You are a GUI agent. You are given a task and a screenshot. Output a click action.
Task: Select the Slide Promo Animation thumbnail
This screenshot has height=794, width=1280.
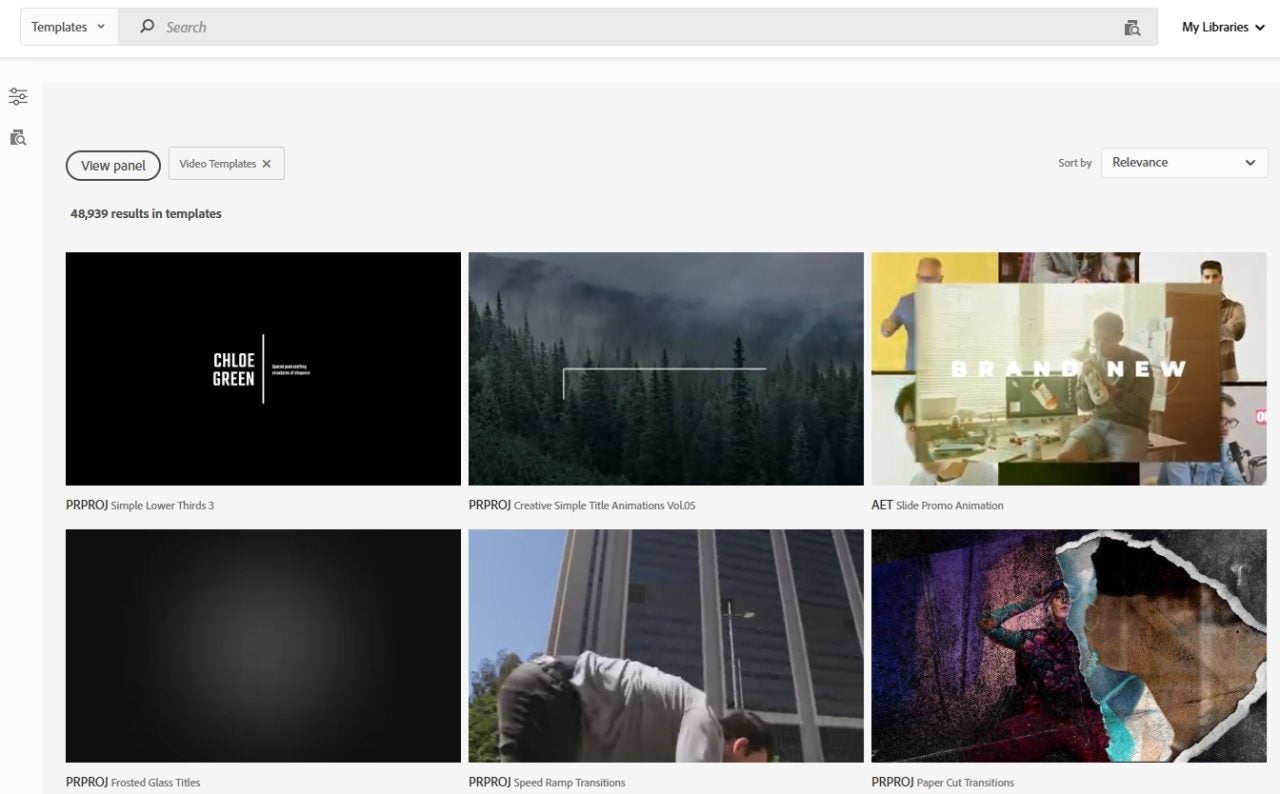coord(1068,368)
